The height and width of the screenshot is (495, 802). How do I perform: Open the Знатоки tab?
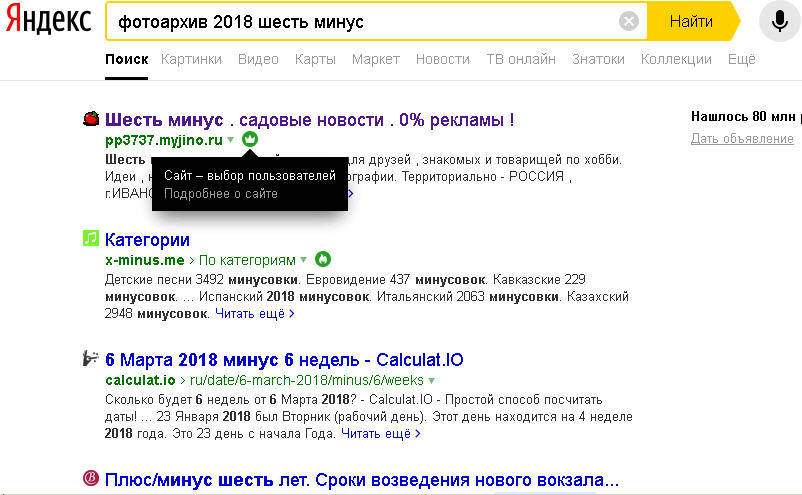598,59
